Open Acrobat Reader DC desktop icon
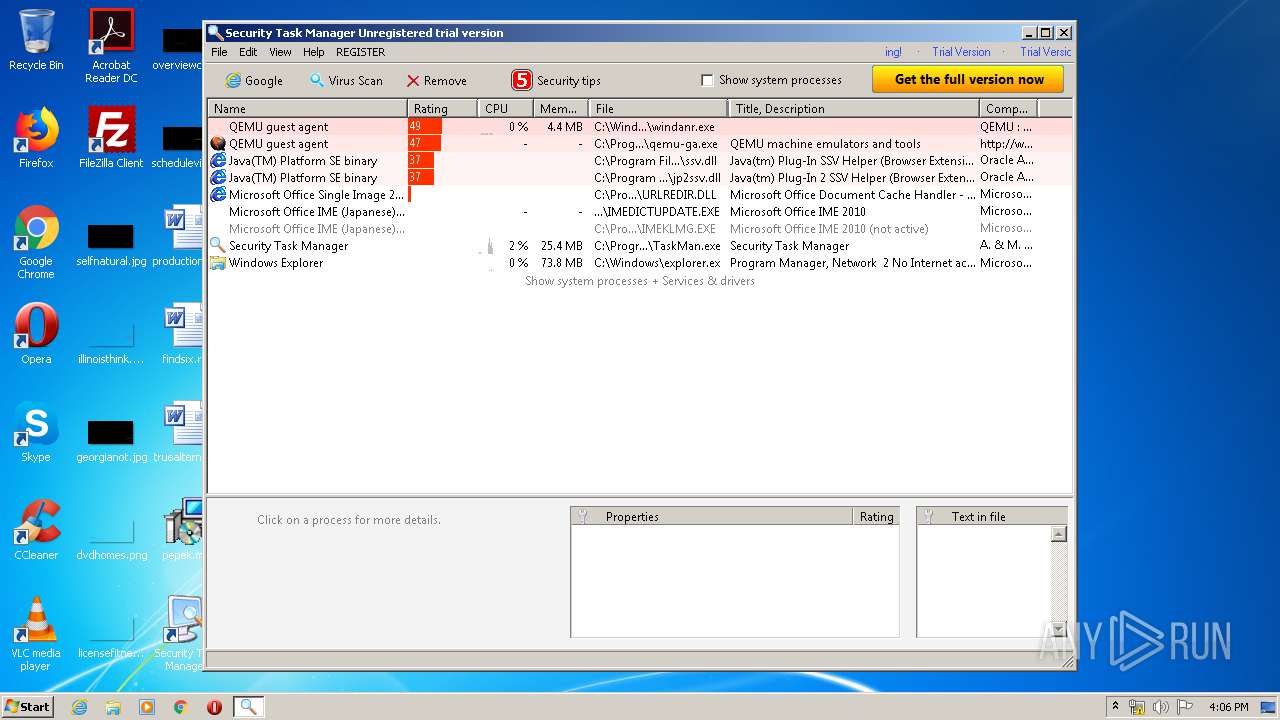1280x720 pixels. (x=111, y=45)
